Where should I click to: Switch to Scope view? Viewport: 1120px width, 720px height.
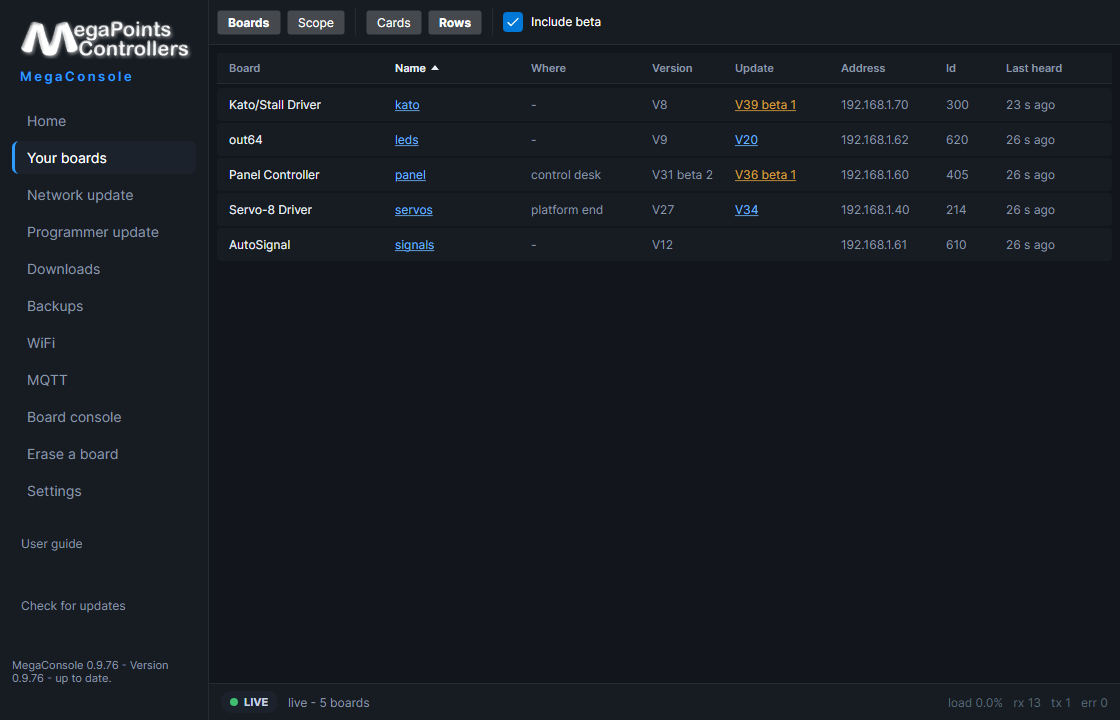[x=316, y=23]
